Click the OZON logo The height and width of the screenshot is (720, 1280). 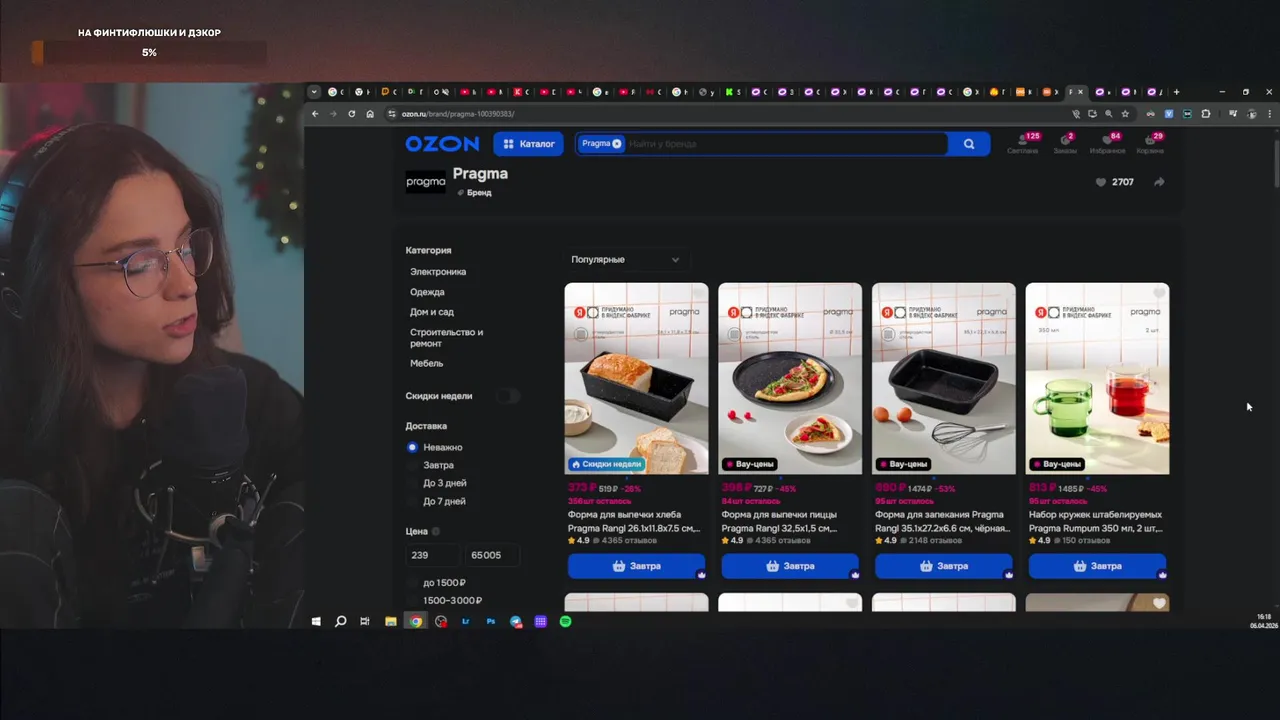442,144
